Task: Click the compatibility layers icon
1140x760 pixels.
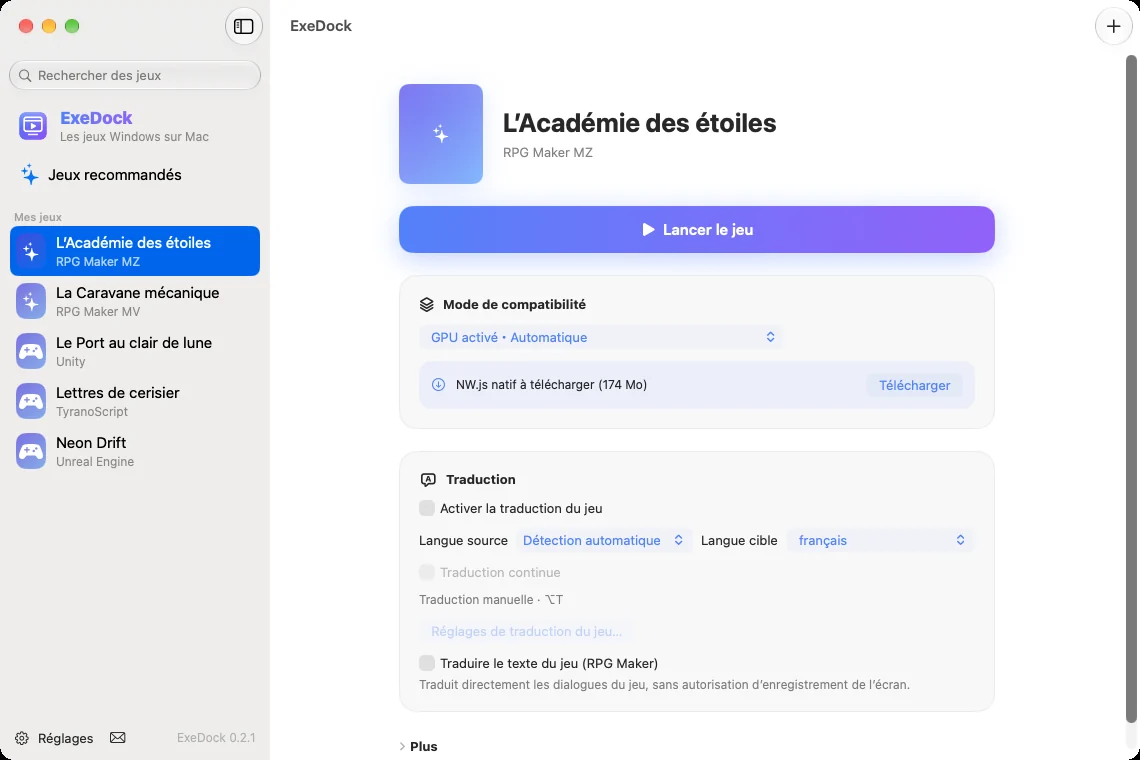Action: coord(427,305)
